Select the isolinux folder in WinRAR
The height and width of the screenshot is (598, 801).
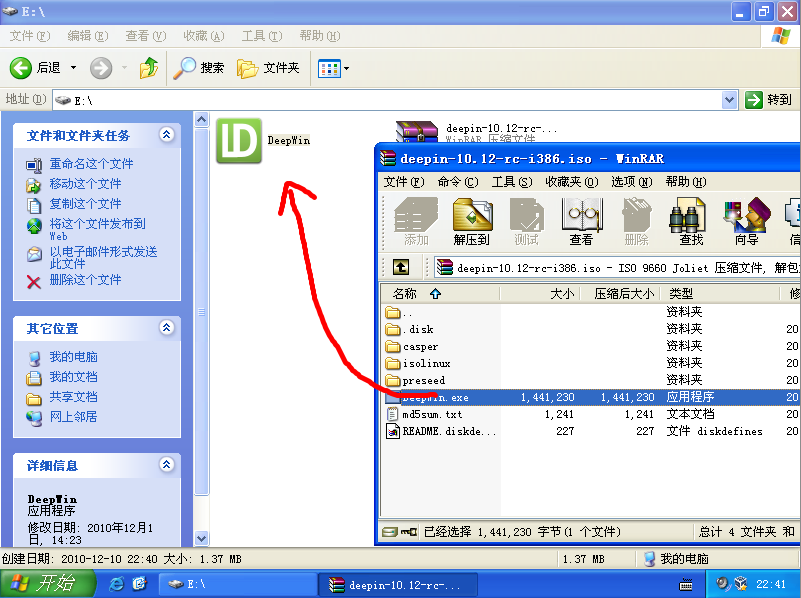[x=418, y=363]
